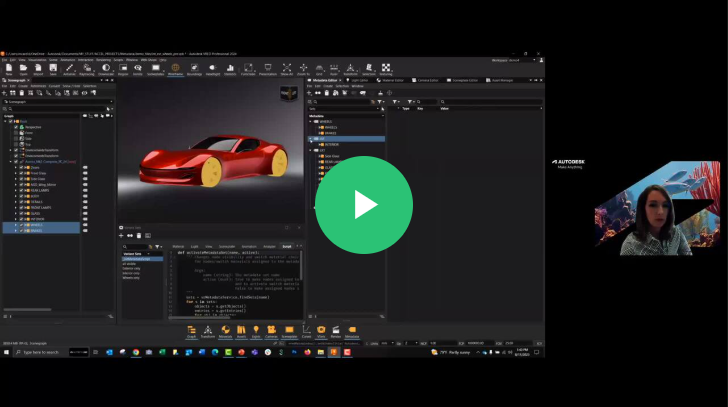Click the Scenegraph search field
Image resolution: width=728 pixels, height=407 pixels.
tap(57, 109)
